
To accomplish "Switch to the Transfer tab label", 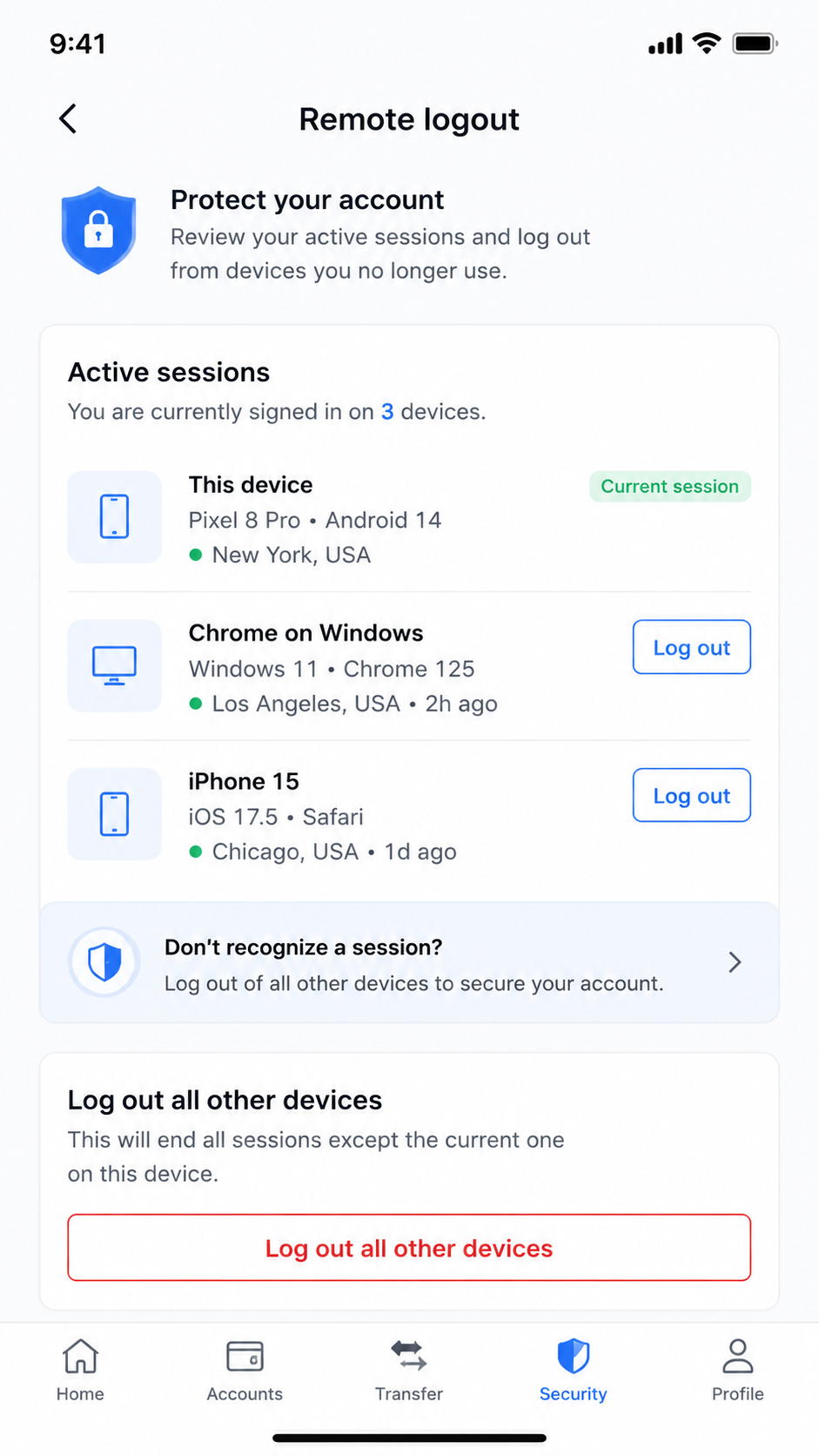I will (x=409, y=1393).
